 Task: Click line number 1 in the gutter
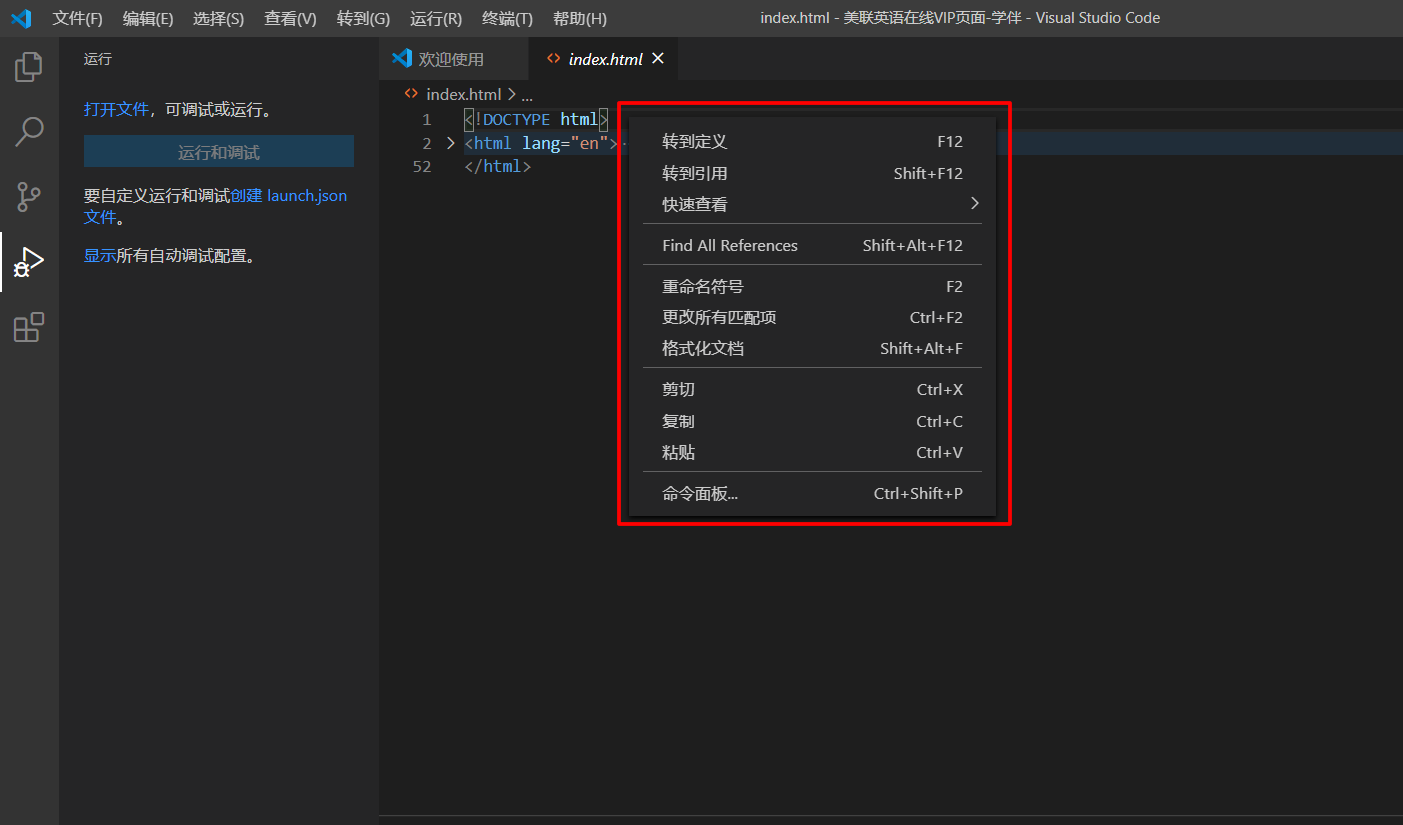pyautogui.click(x=426, y=120)
